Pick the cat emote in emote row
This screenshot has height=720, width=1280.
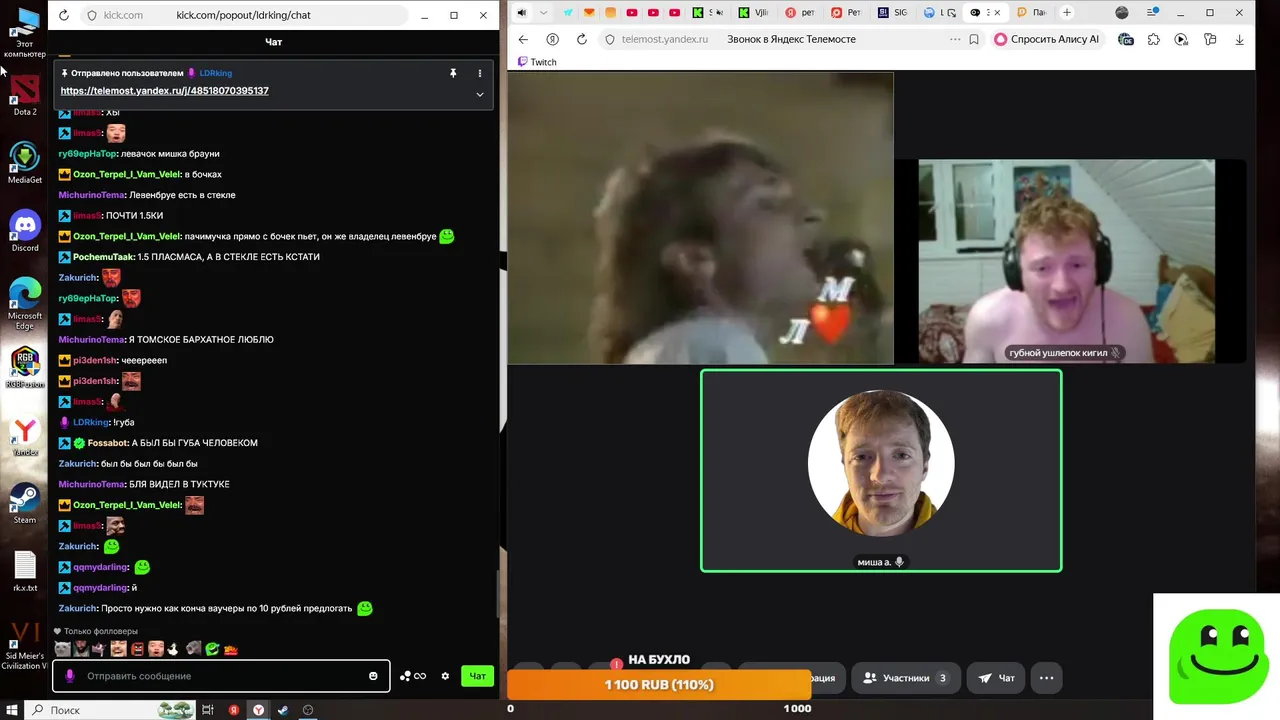click(x=63, y=649)
